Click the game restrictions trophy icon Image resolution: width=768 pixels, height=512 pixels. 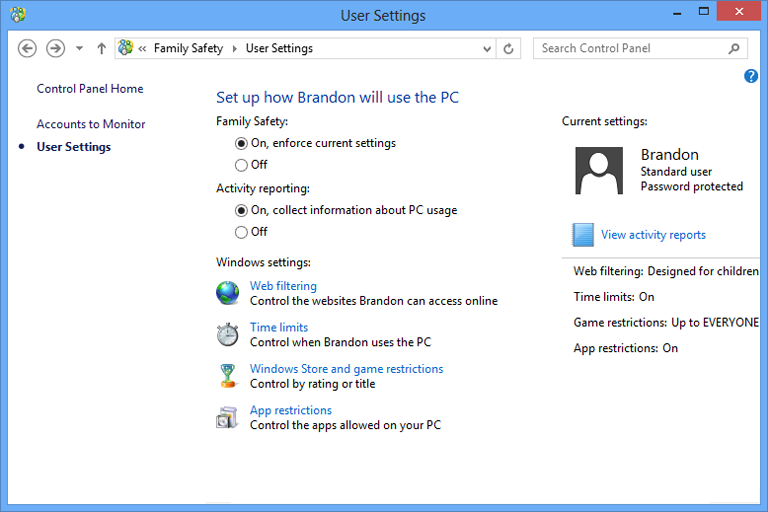pyautogui.click(x=228, y=376)
